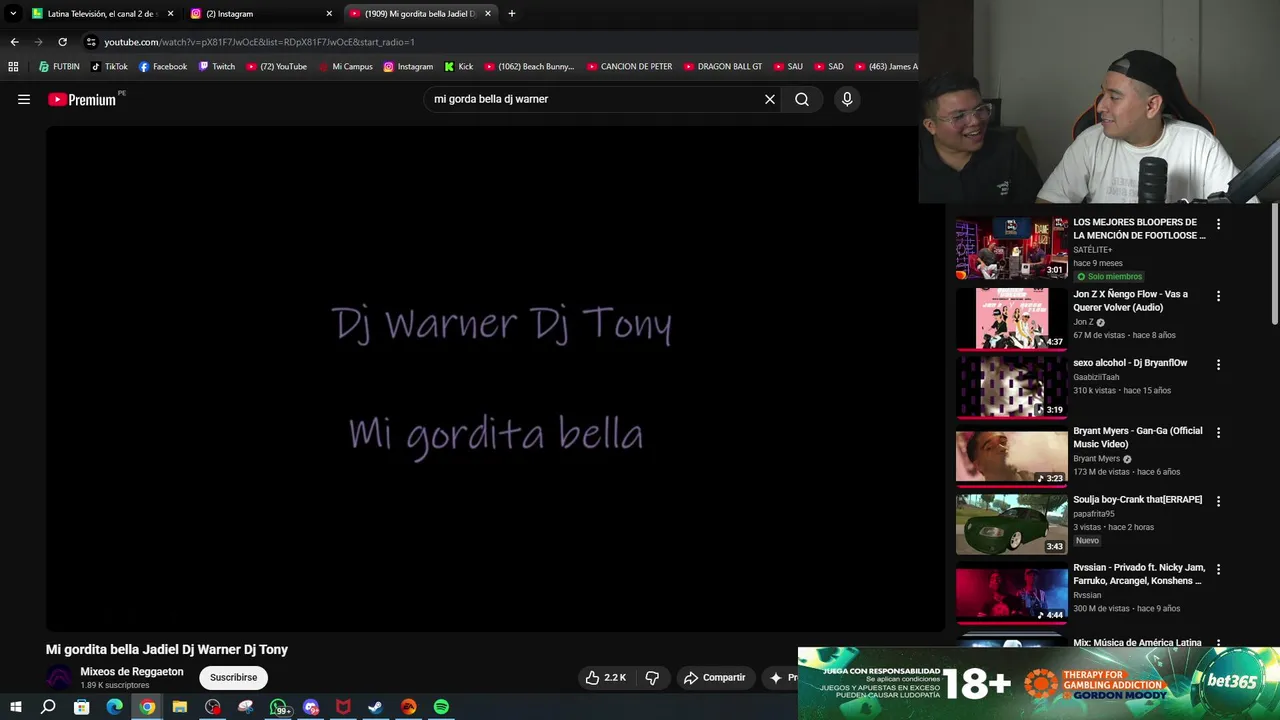This screenshot has height=720, width=1280.
Task: Dislike the video with thumbs down
Action: [x=652, y=677]
